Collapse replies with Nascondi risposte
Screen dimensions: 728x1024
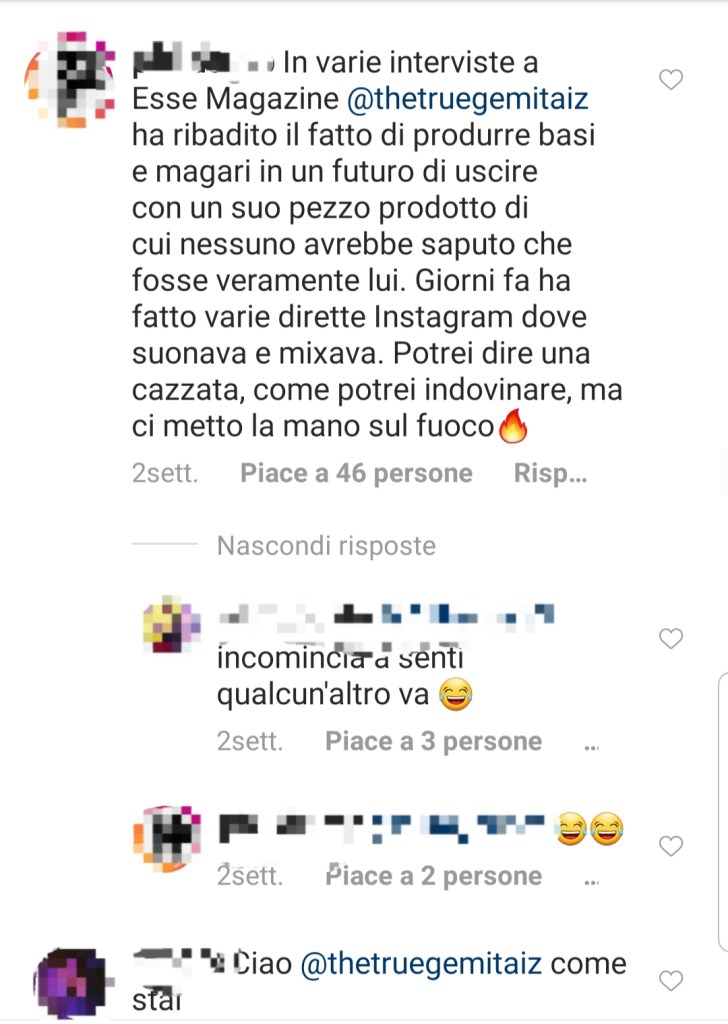click(326, 545)
